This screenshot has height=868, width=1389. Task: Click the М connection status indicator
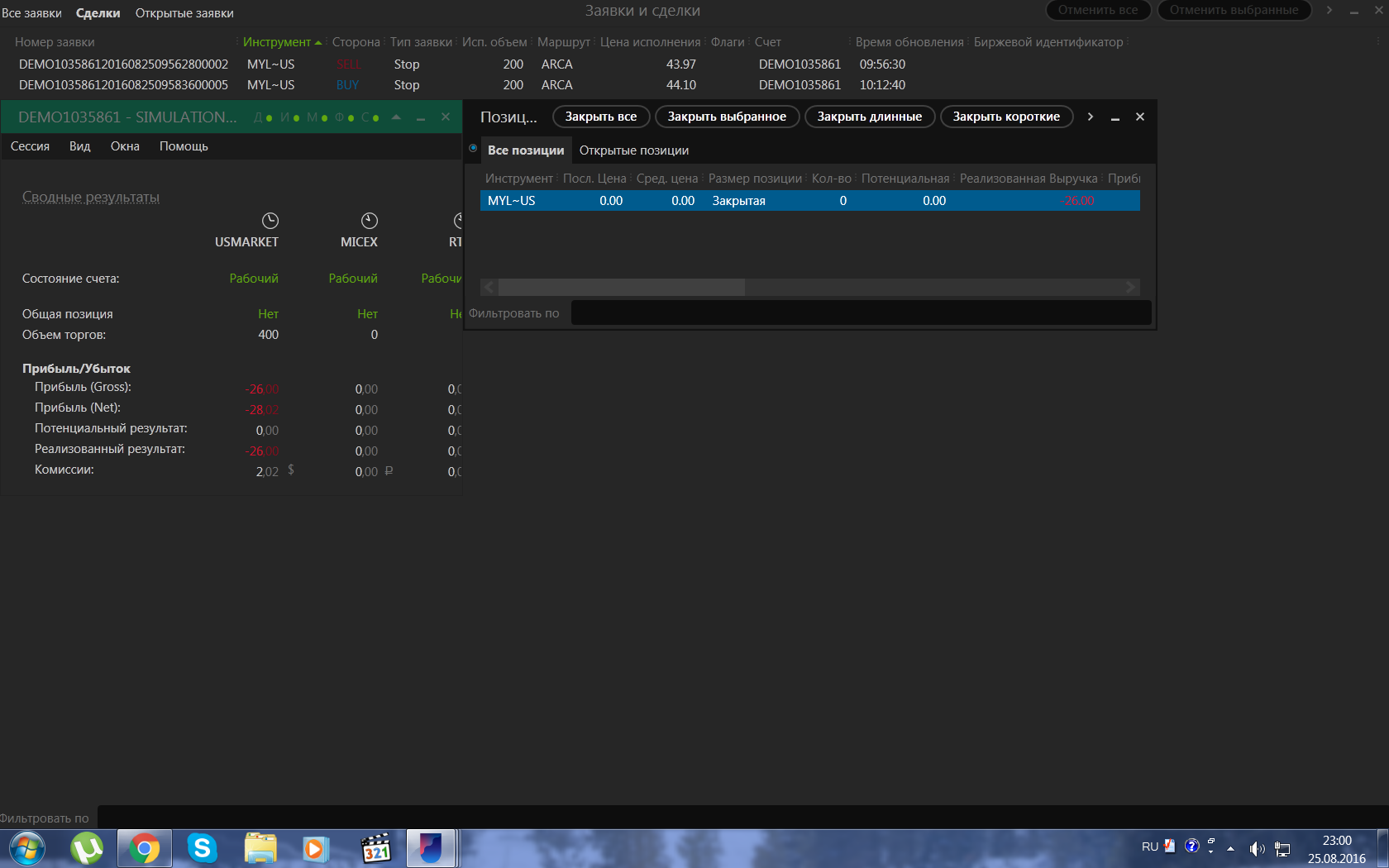tap(317, 117)
